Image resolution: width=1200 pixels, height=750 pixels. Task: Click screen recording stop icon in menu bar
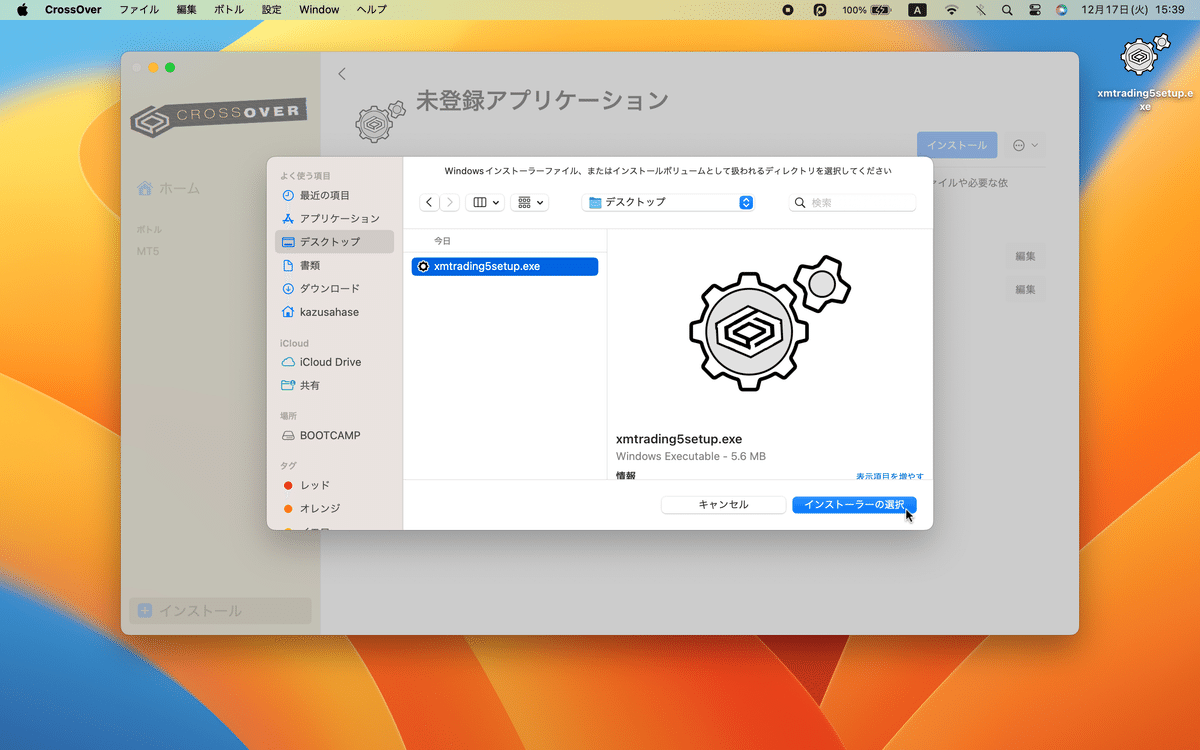click(x=788, y=10)
